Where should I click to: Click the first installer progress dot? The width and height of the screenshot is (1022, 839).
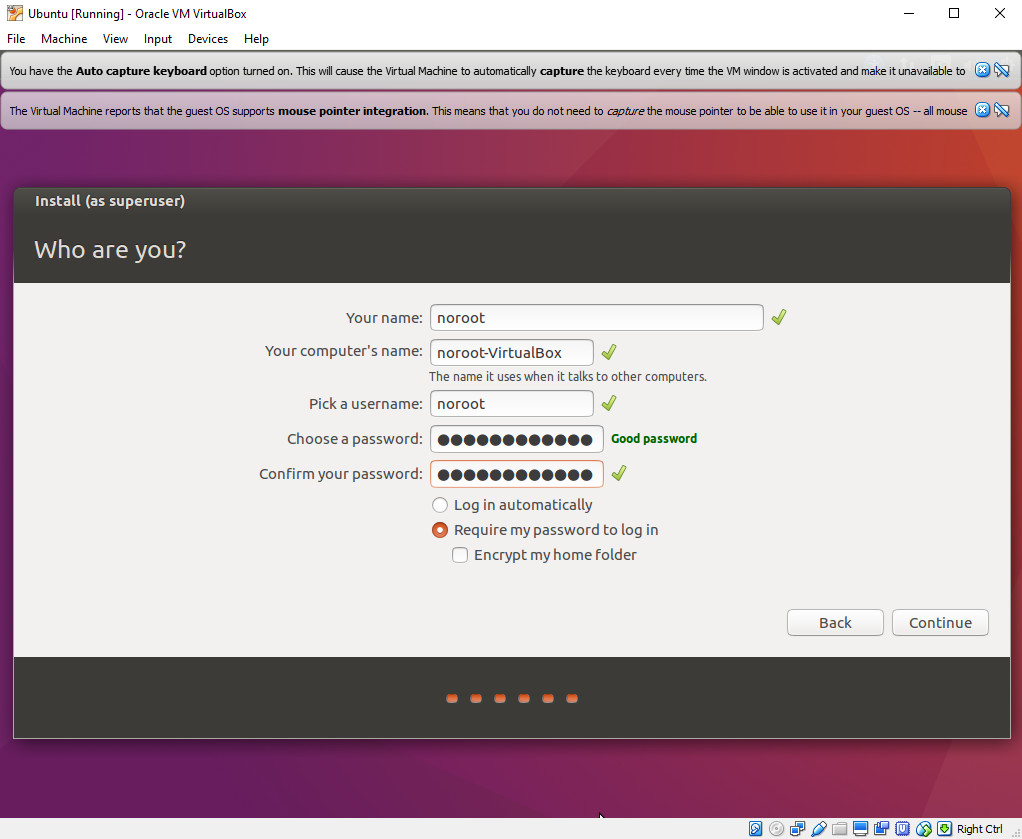[x=452, y=699]
